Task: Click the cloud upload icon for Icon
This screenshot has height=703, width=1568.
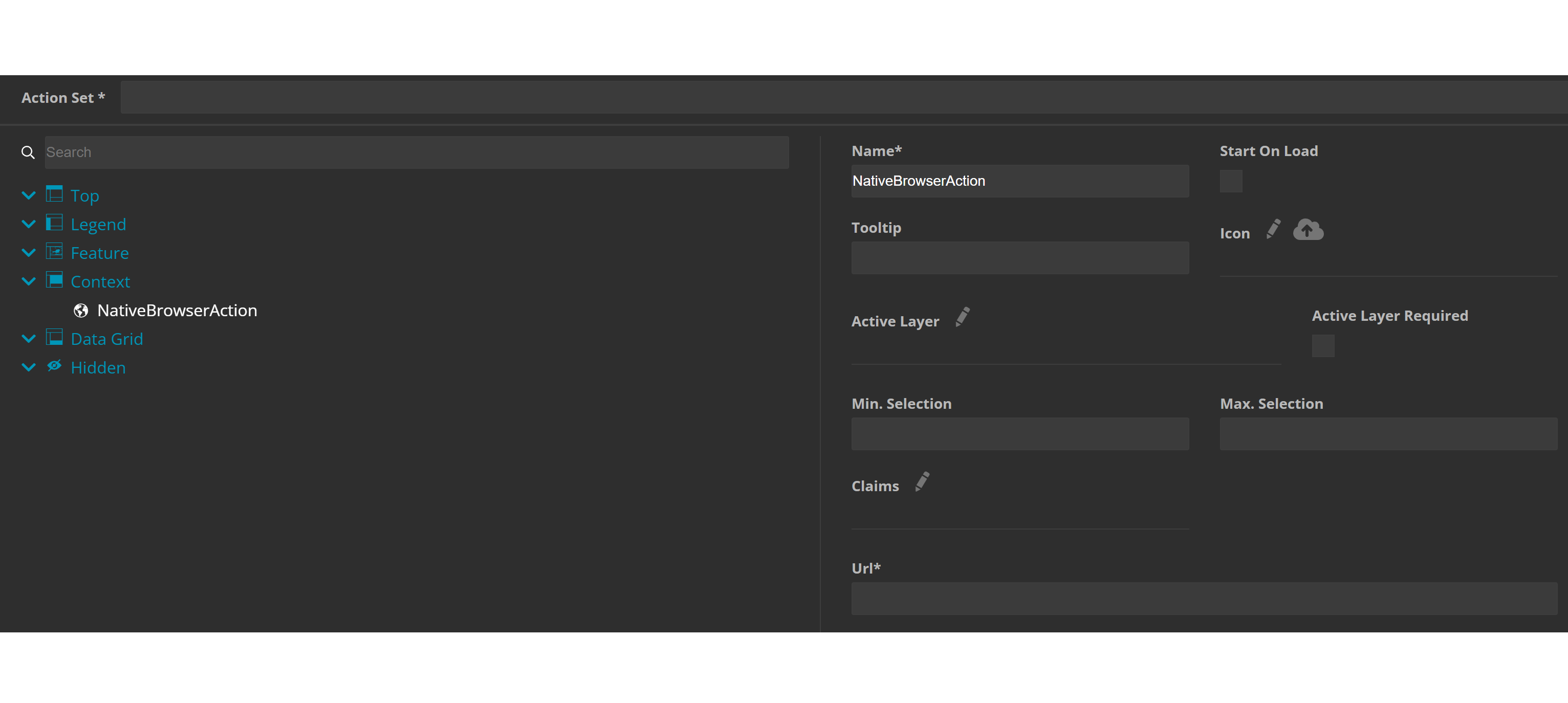Action: coord(1308,229)
